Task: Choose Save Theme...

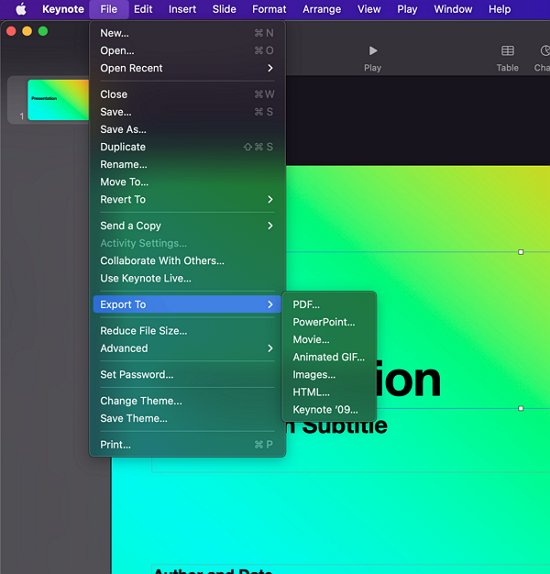Action: tap(187, 419)
